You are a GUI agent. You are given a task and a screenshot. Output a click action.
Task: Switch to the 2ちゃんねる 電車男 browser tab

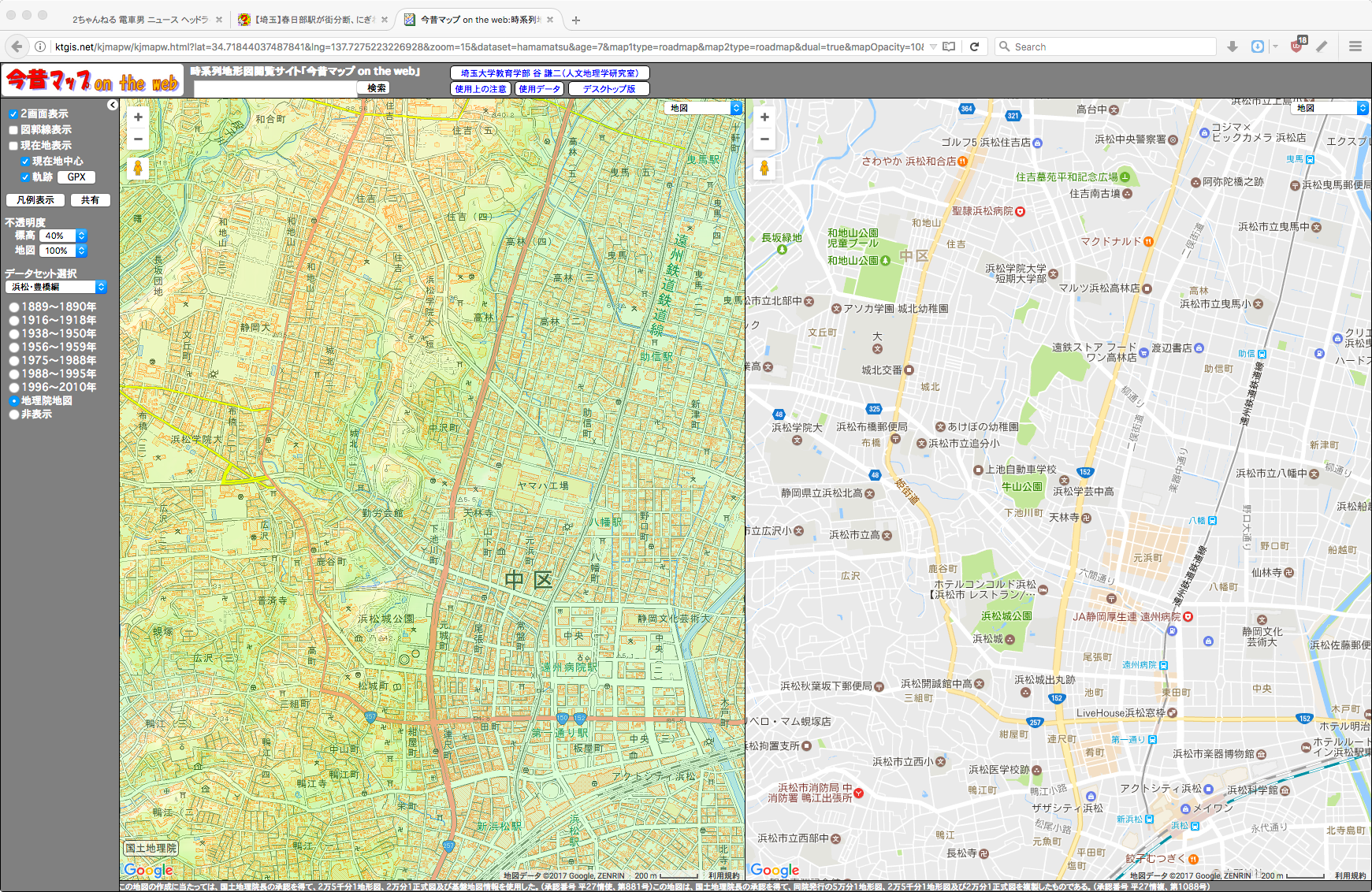(139, 20)
